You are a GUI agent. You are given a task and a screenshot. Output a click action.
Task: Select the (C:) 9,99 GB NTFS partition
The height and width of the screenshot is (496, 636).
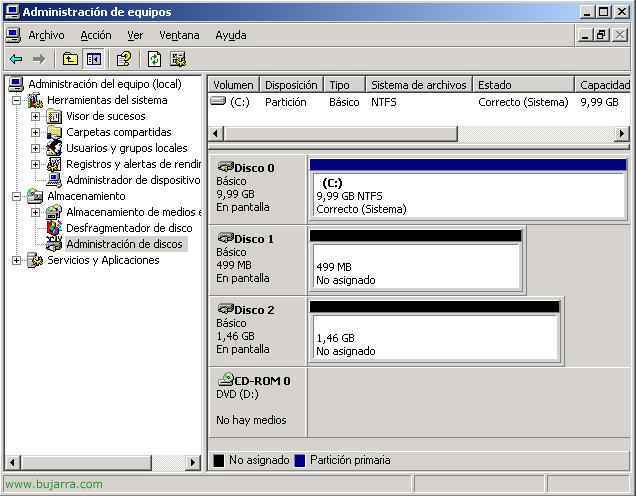(x=468, y=190)
